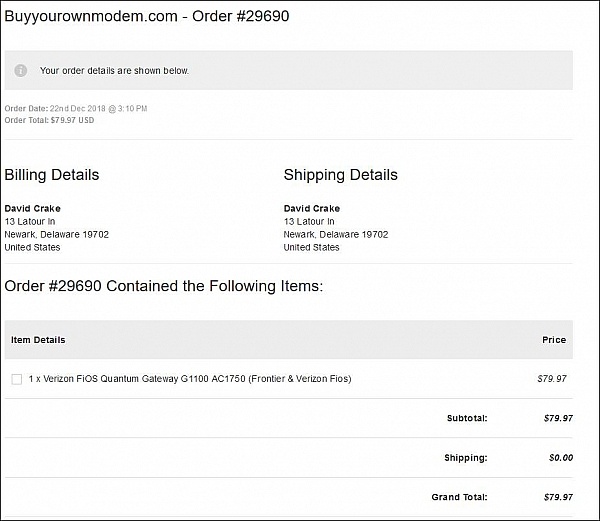Viewport: 600px width, 521px height.
Task: Click the 'Your order details are shown below' message
Action: point(114,71)
